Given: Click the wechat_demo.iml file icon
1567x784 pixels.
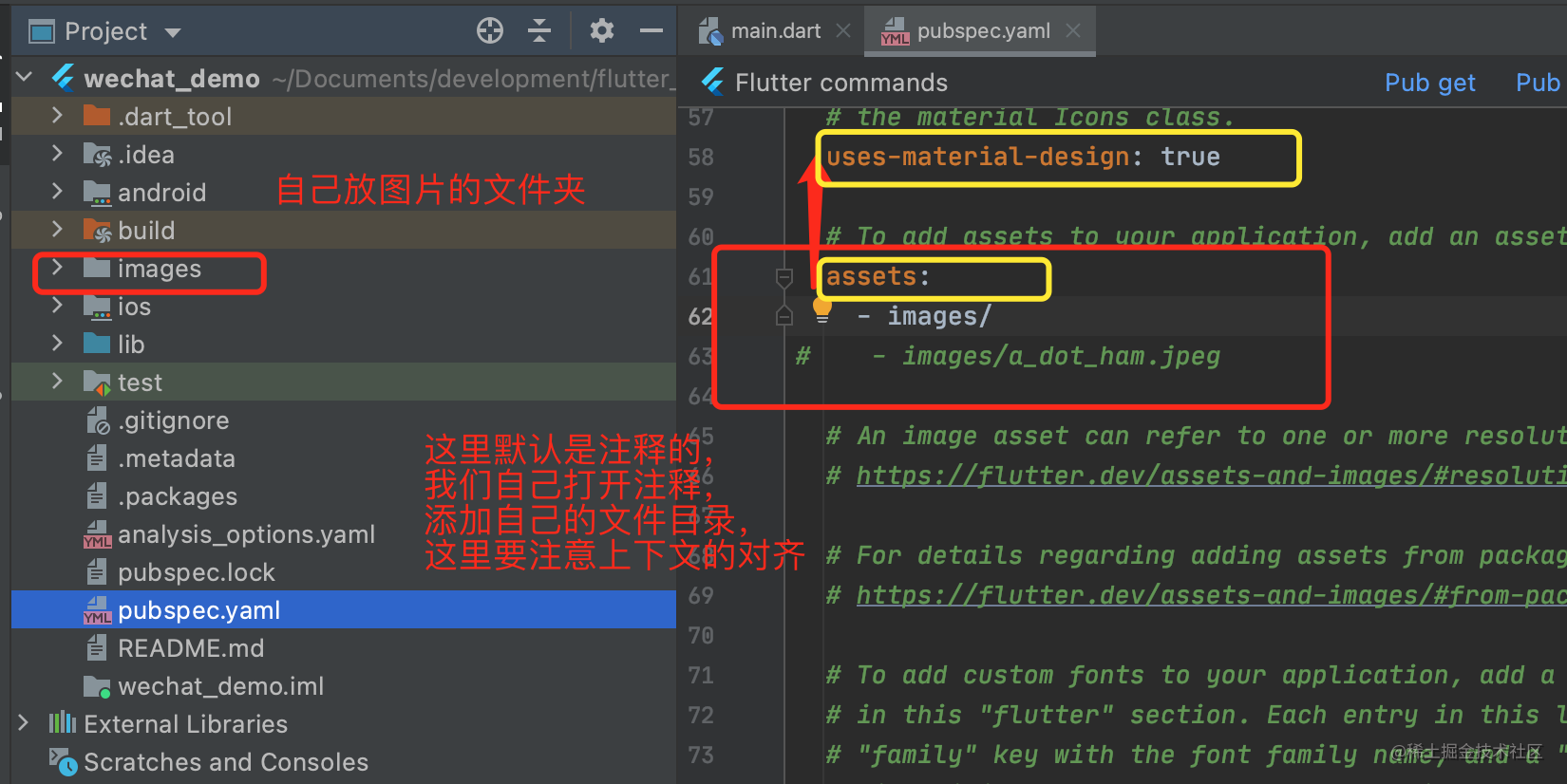Looking at the screenshot, I should (x=97, y=686).
